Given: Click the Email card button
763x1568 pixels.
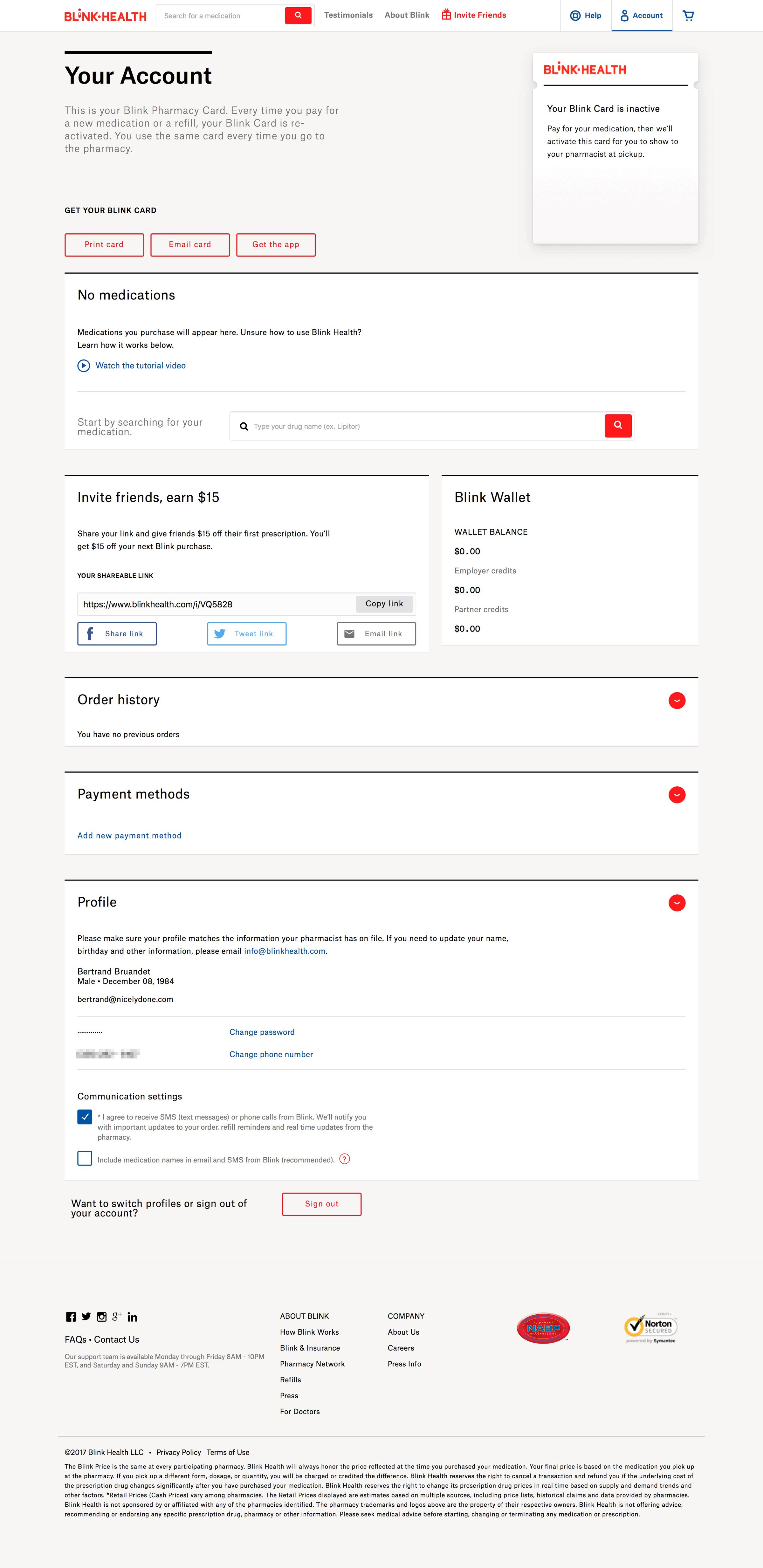Looking at the screenshot, I should 190,245.
